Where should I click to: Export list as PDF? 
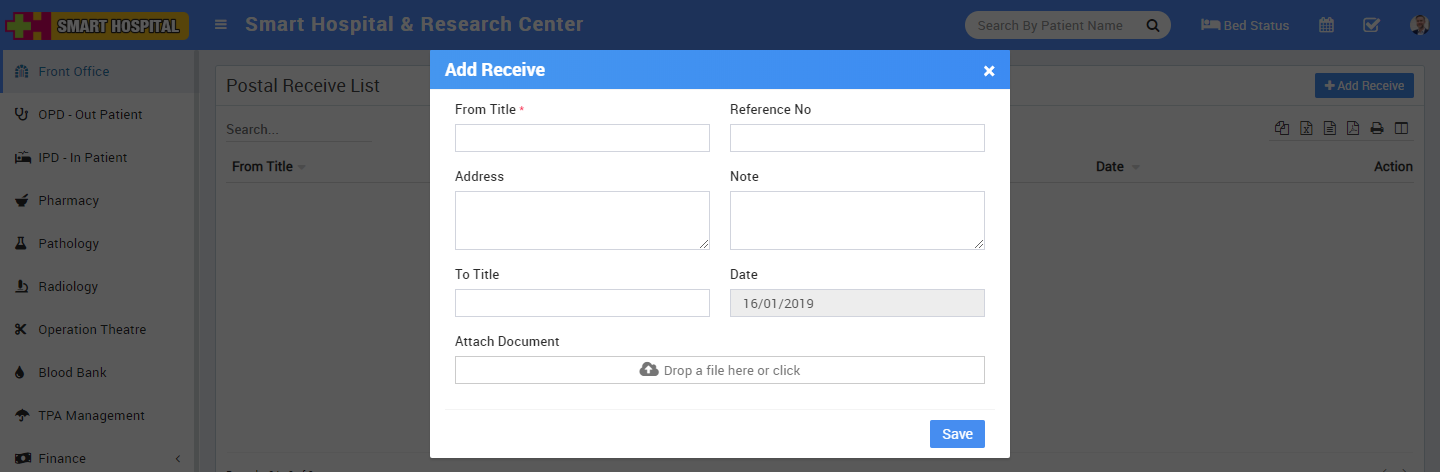(1353, 128)
